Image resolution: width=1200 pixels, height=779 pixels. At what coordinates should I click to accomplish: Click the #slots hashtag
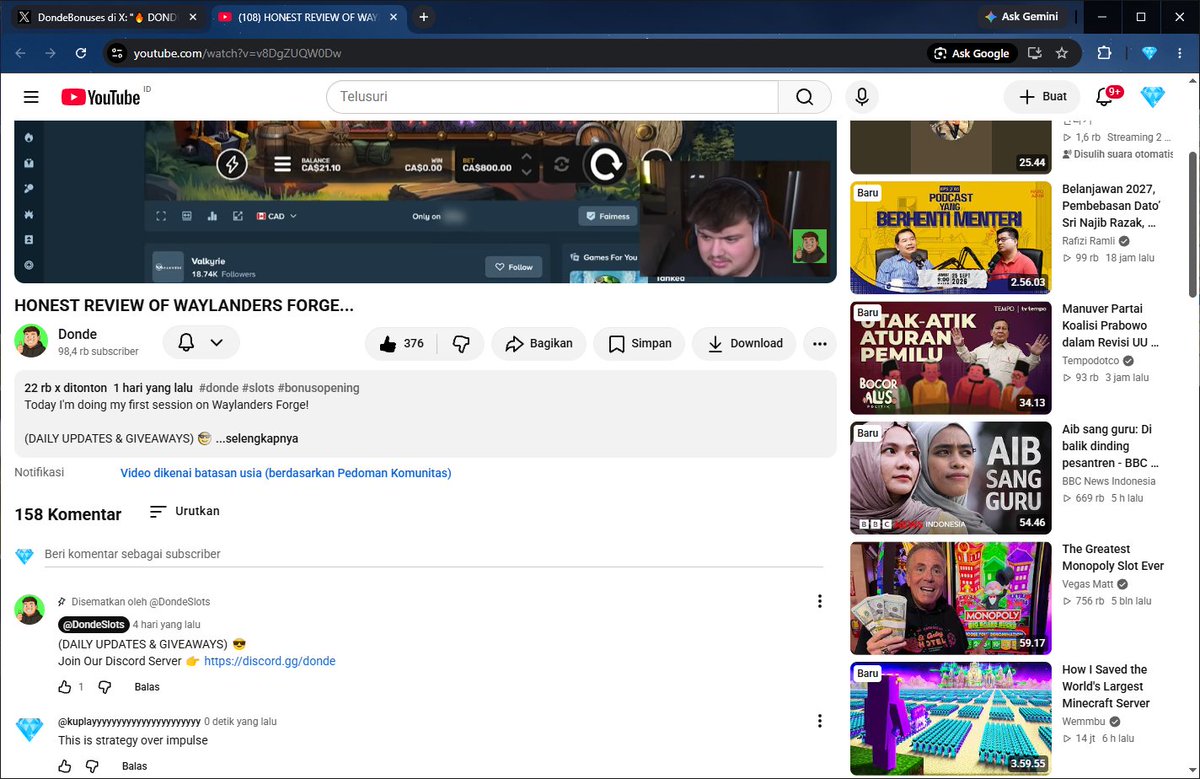pos(258,388)
